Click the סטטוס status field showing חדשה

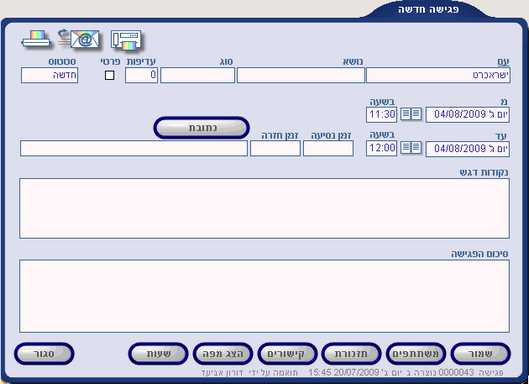pos(50,75)
